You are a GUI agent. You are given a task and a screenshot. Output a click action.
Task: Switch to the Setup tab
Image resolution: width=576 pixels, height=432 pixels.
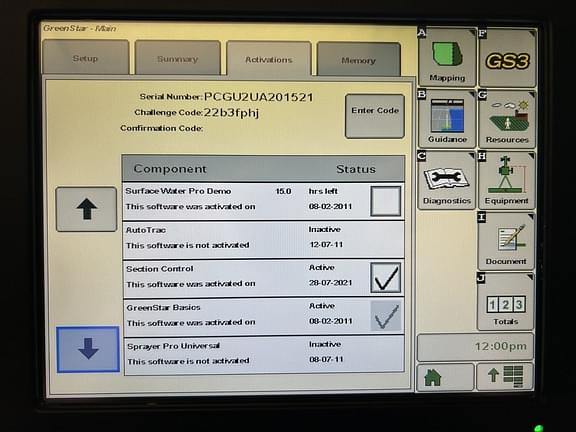pos(85,58)
